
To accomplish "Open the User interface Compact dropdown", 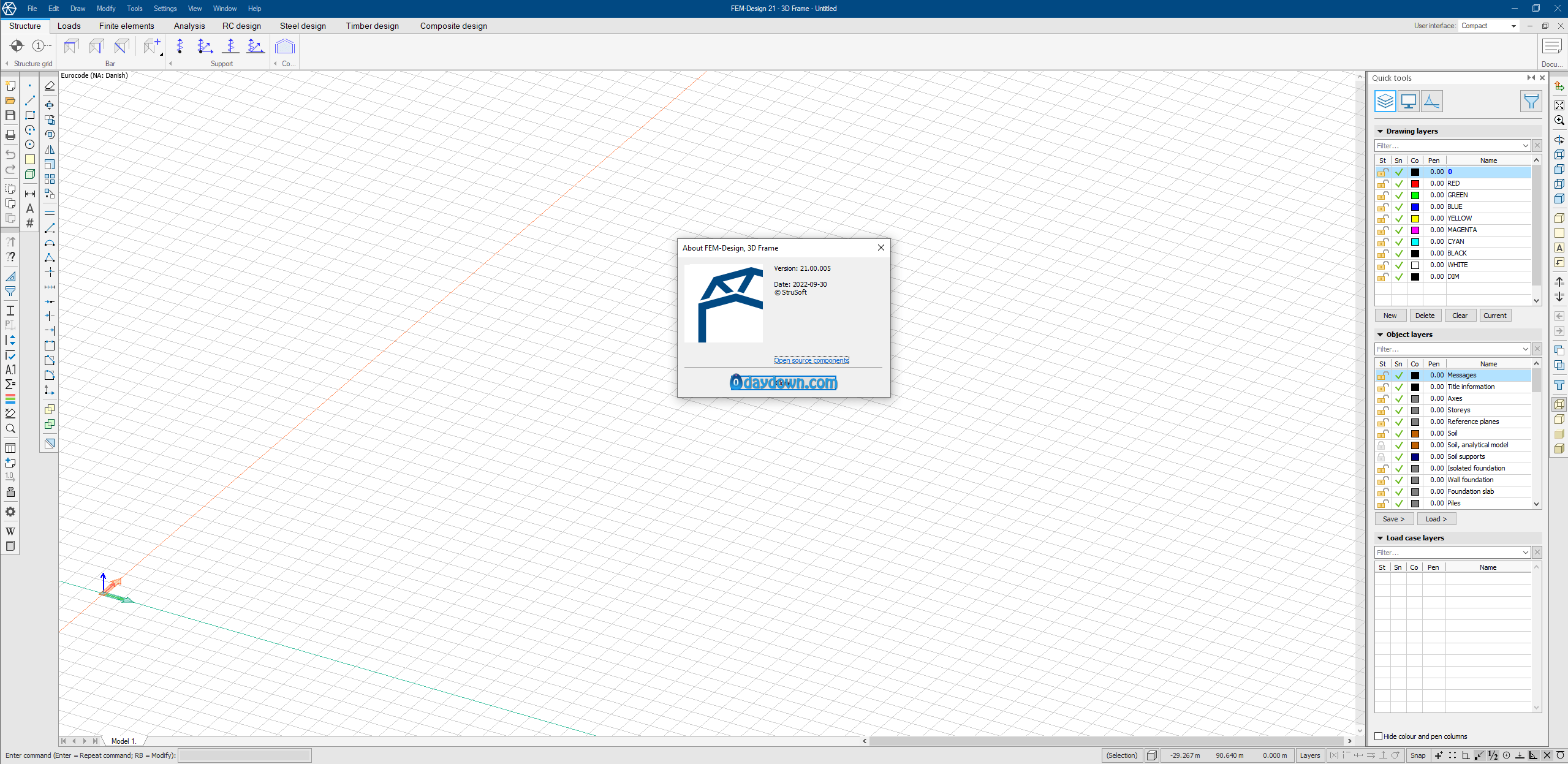I will (x=1488, y=26).
